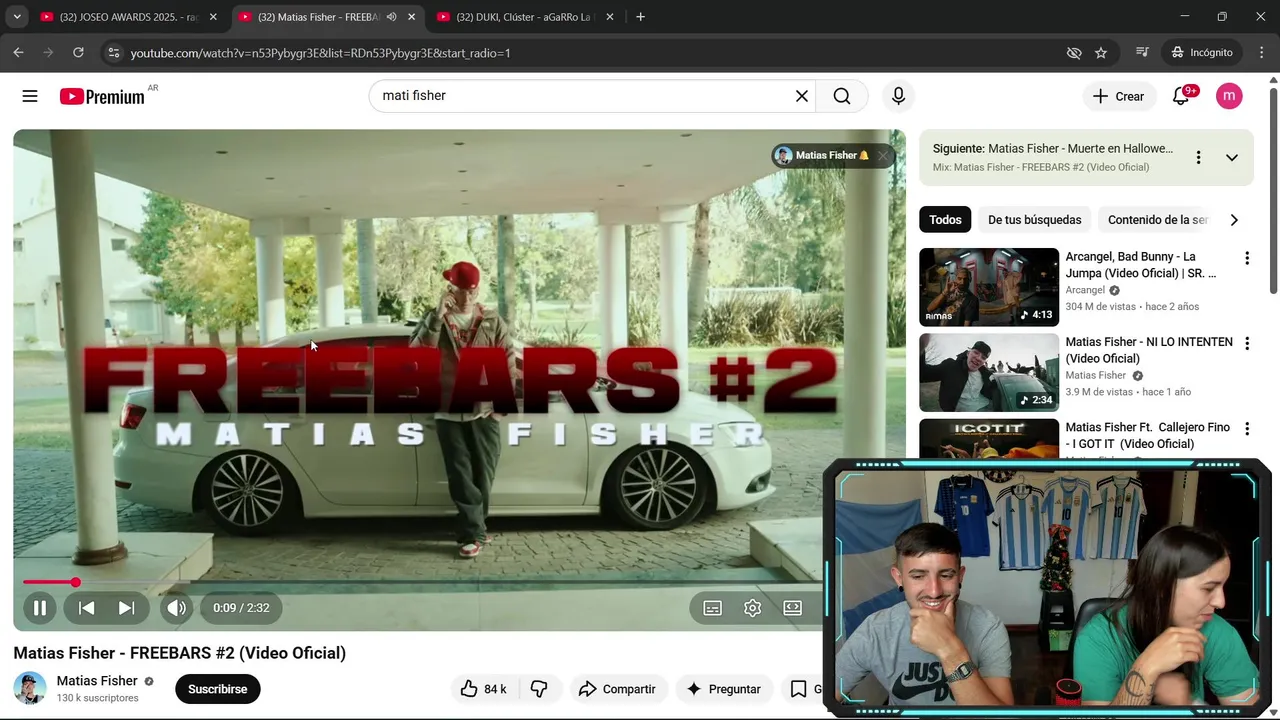Image resolution: width=1280 pixels, height=720 pixels.
Task: Open options for La Jumpa video
Action: point(1247,258)
